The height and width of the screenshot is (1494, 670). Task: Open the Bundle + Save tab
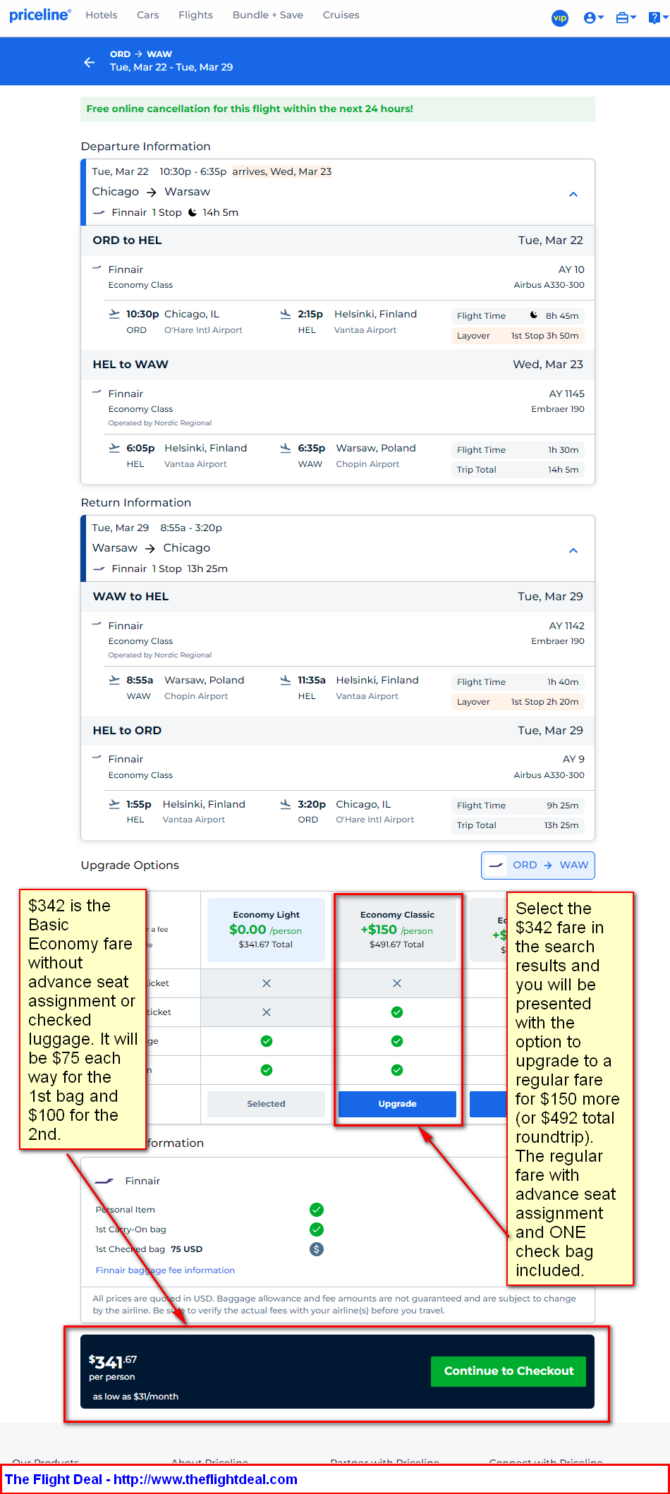pos(267,15)
